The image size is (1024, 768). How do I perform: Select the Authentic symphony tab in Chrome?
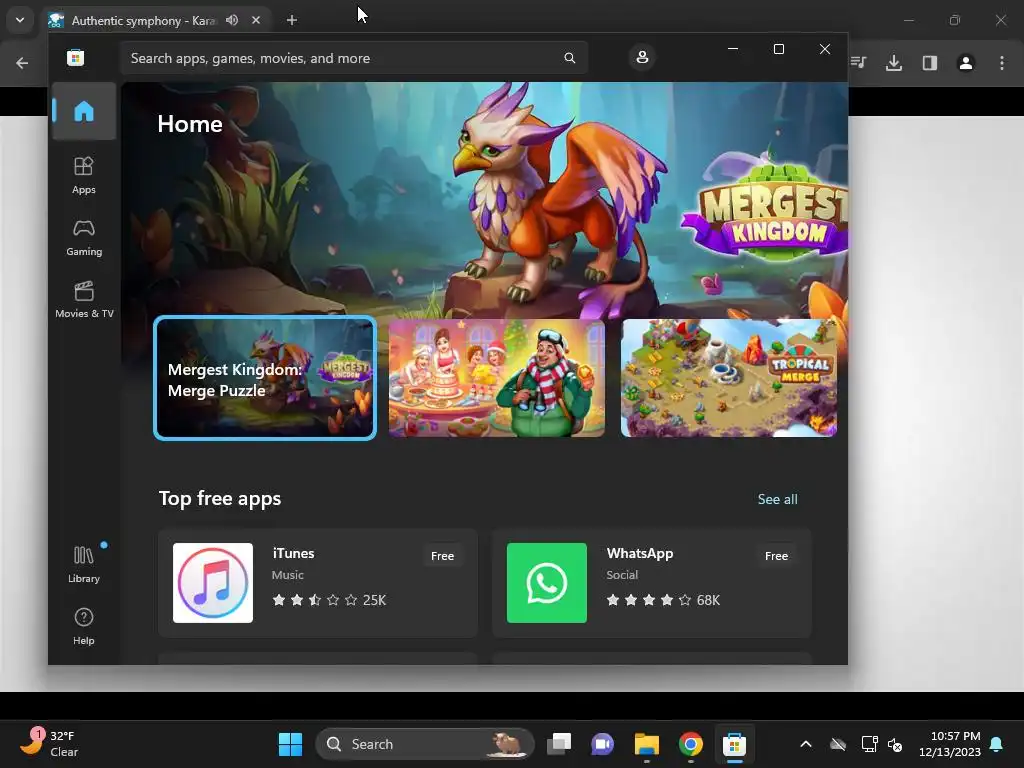pyautogui.click(x=143, y=20)
